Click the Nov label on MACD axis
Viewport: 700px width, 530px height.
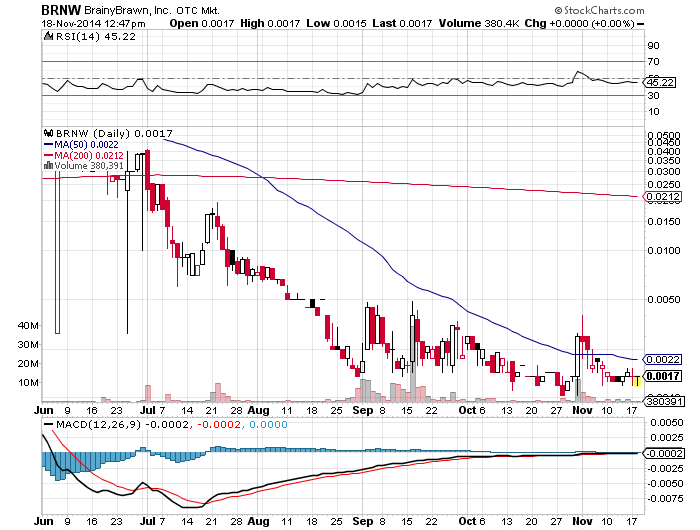pos(582,521)
